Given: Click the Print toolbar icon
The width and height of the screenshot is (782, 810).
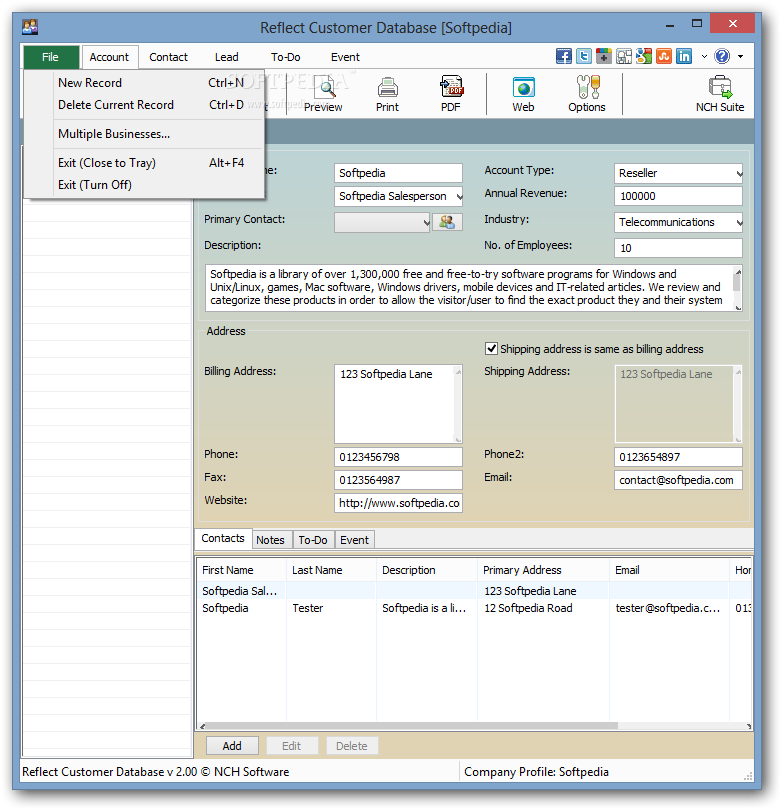Looking at the screenshot, I should (x=387, y=94).
